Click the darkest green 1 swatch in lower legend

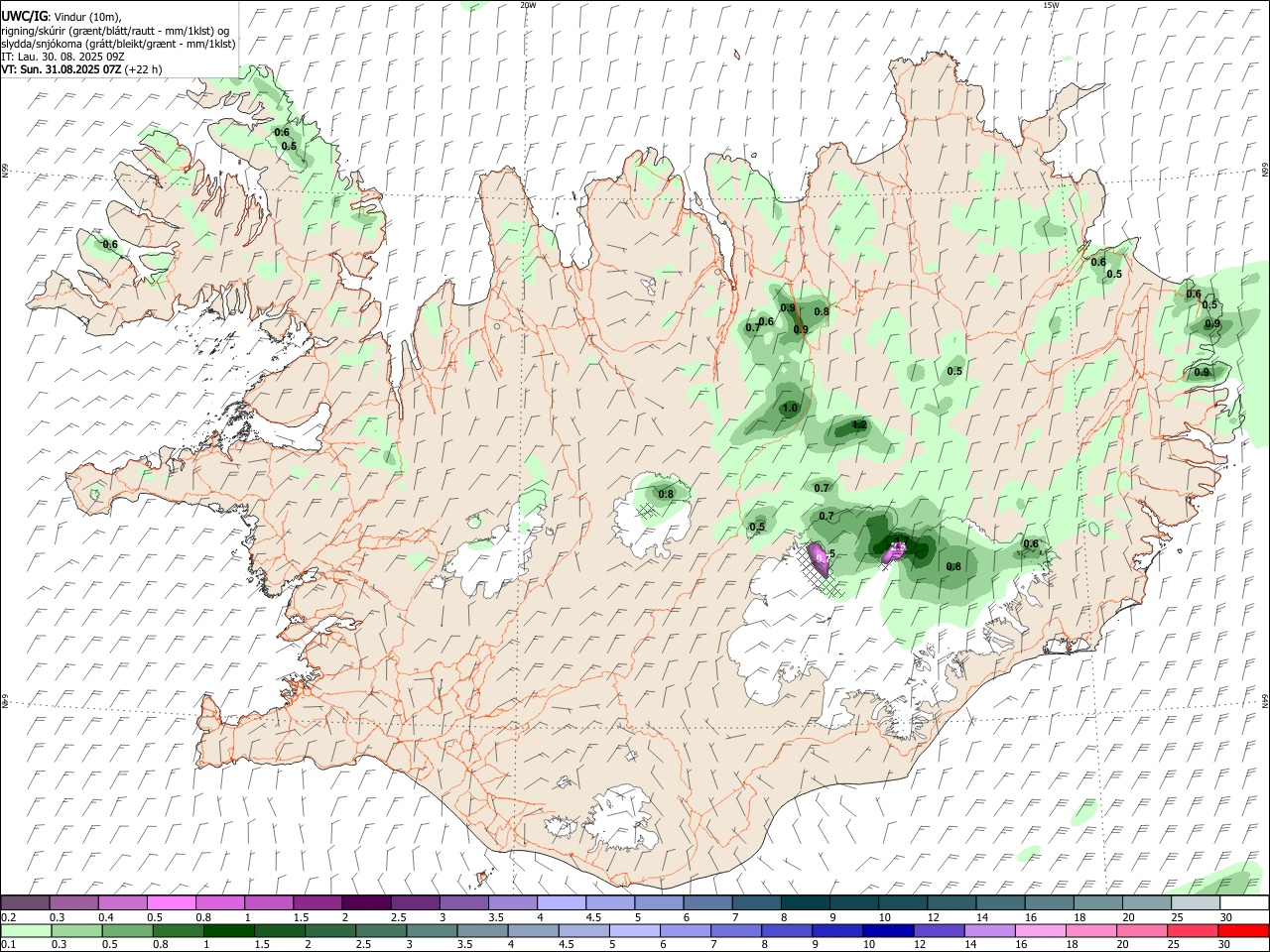pos(228,930)
